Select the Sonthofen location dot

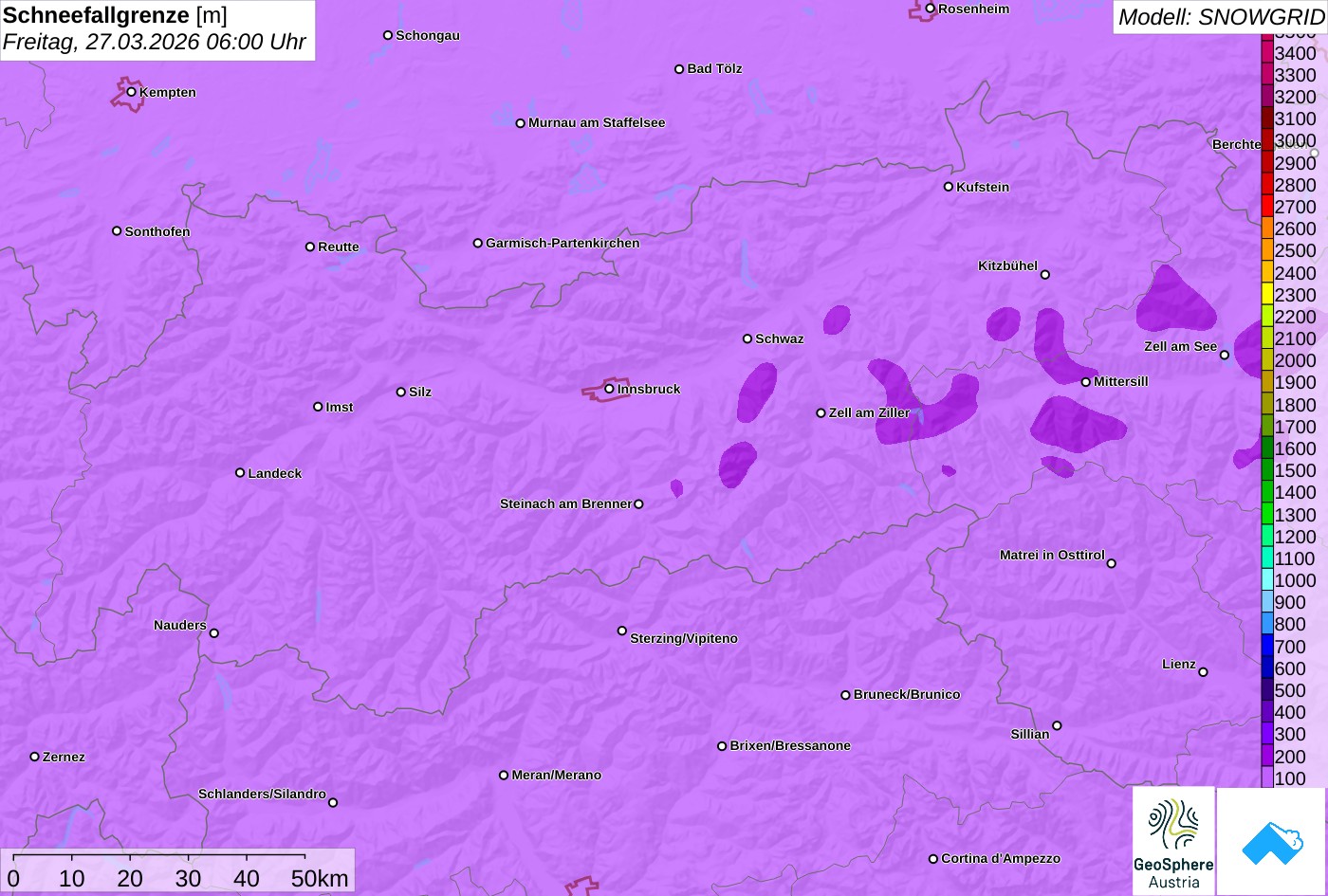[x=117, y=231]
